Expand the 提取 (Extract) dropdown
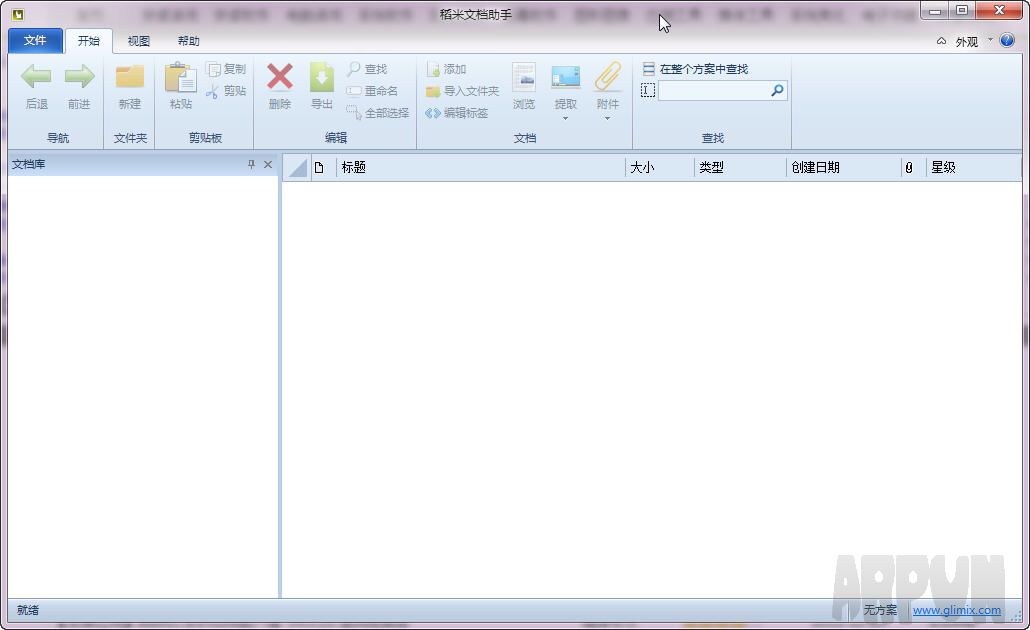 (566, 118)
